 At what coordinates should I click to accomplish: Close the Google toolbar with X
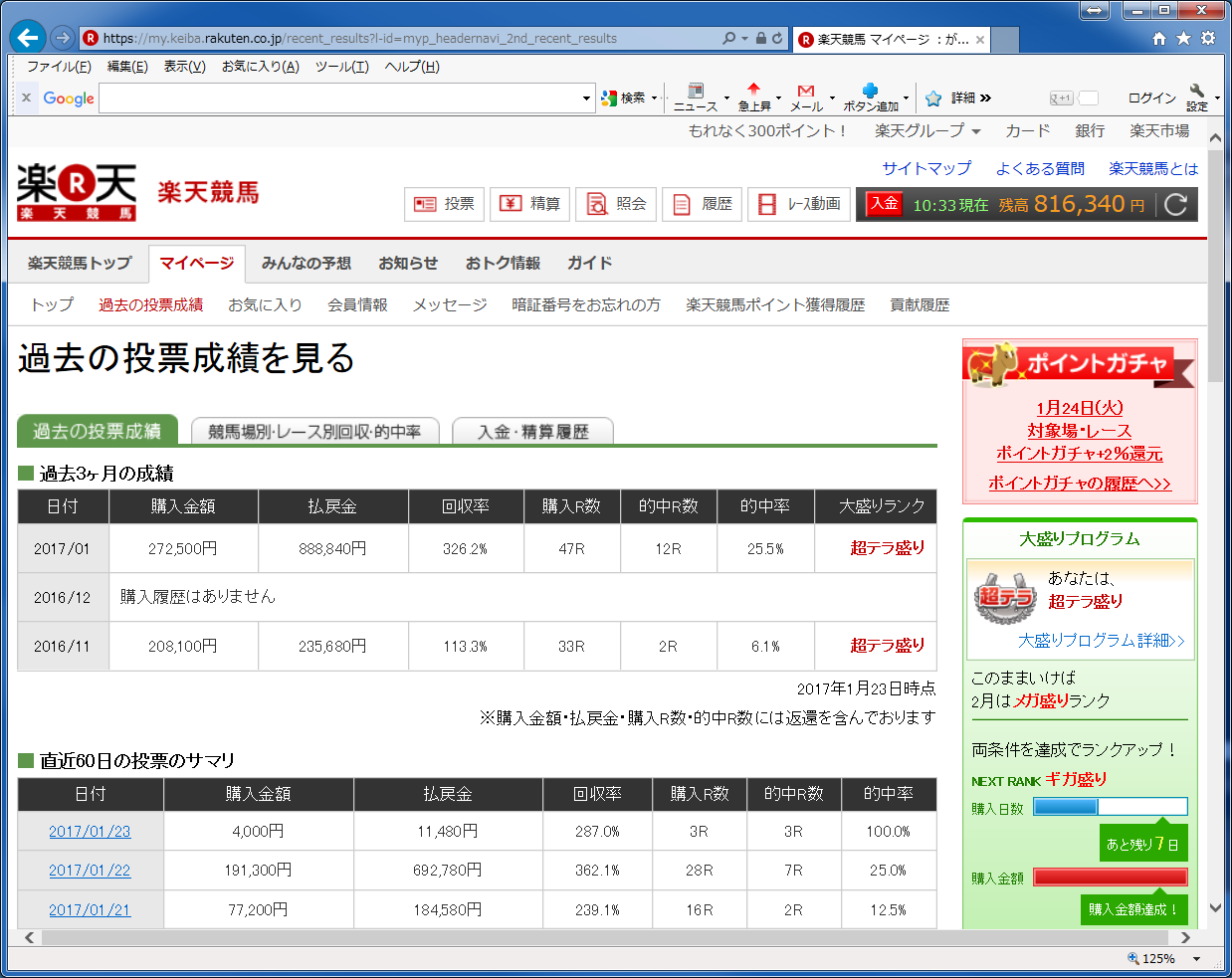[x=26, y=98]
